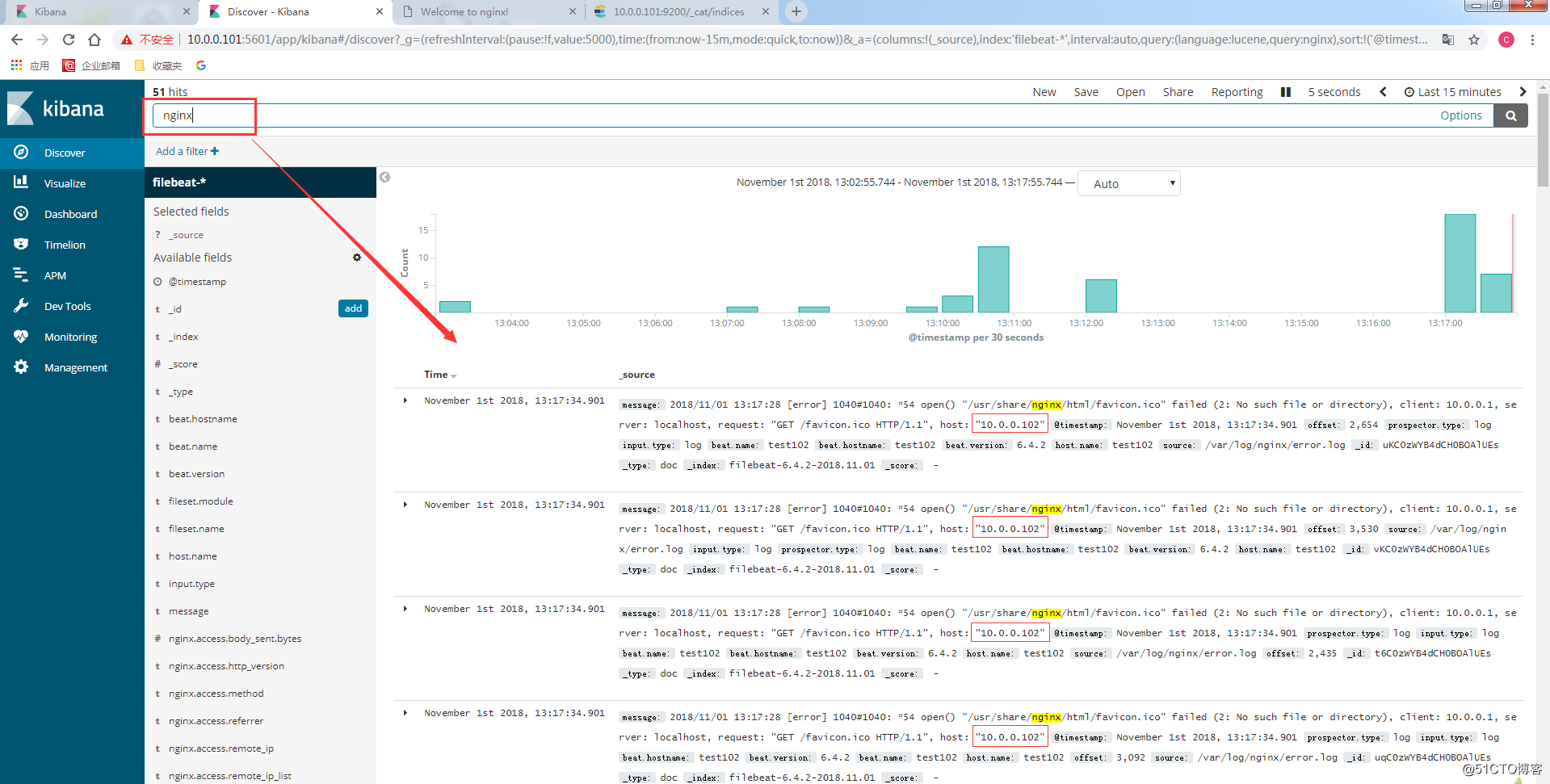Open the Dashboard section
Viewport: 1550px width, 784px height.
tap(72, 214)
